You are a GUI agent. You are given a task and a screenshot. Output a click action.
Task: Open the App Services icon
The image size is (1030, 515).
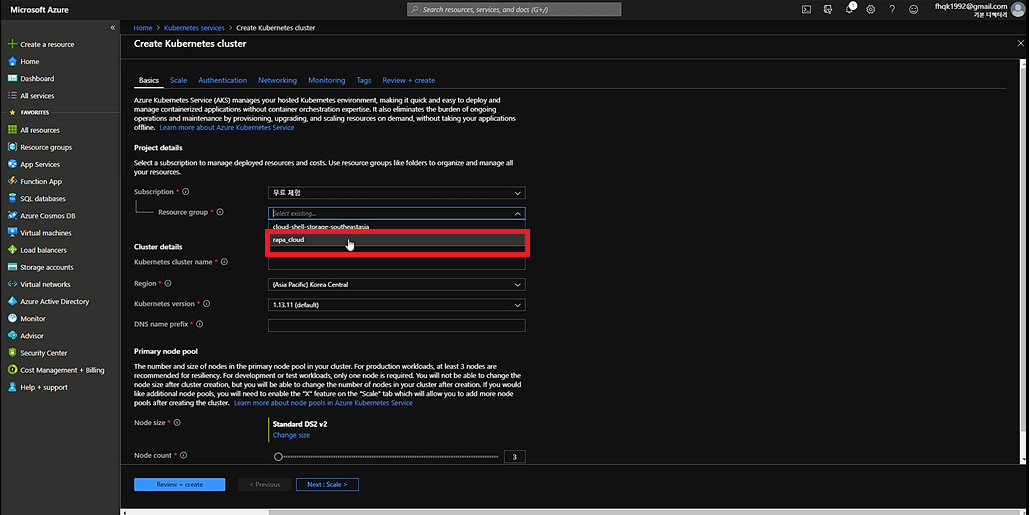click(12, 164)
